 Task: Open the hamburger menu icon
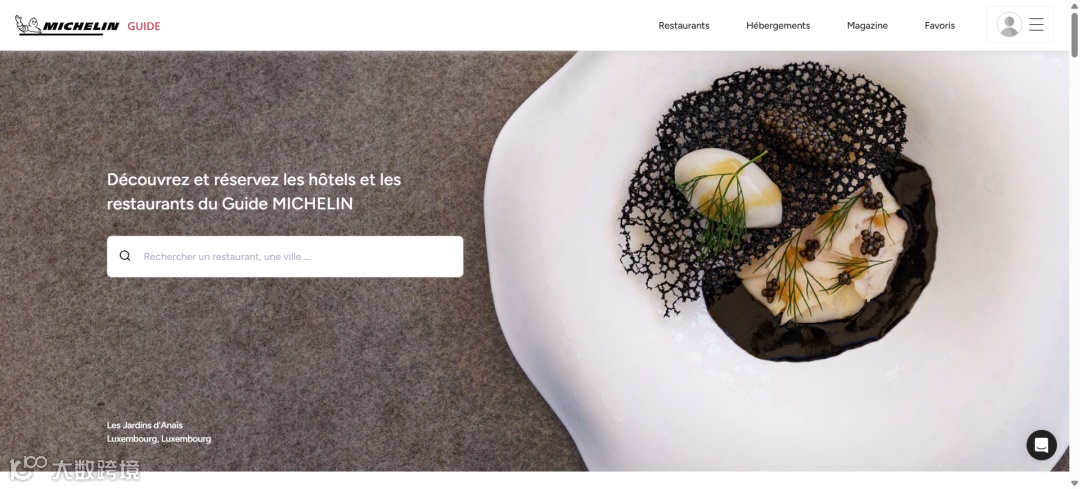(x=1037, y=25)
